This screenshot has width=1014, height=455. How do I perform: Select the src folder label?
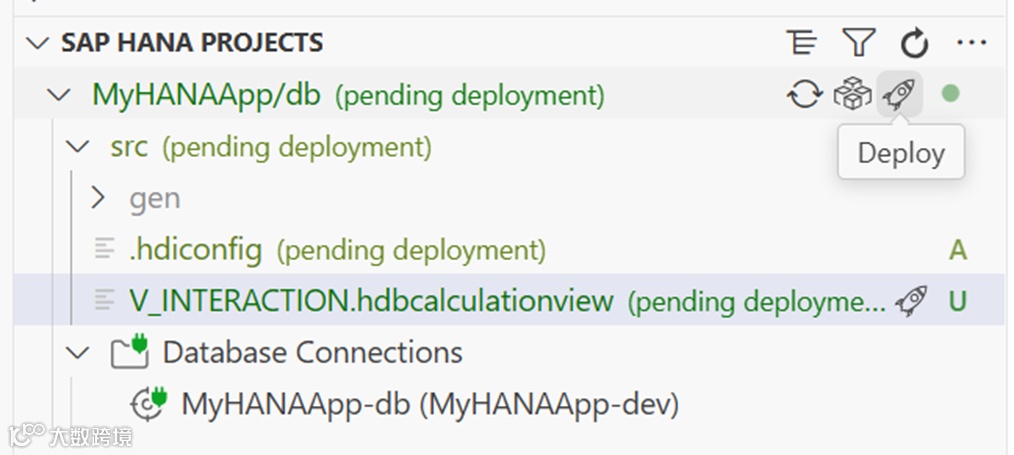click(x=129, y=147)
